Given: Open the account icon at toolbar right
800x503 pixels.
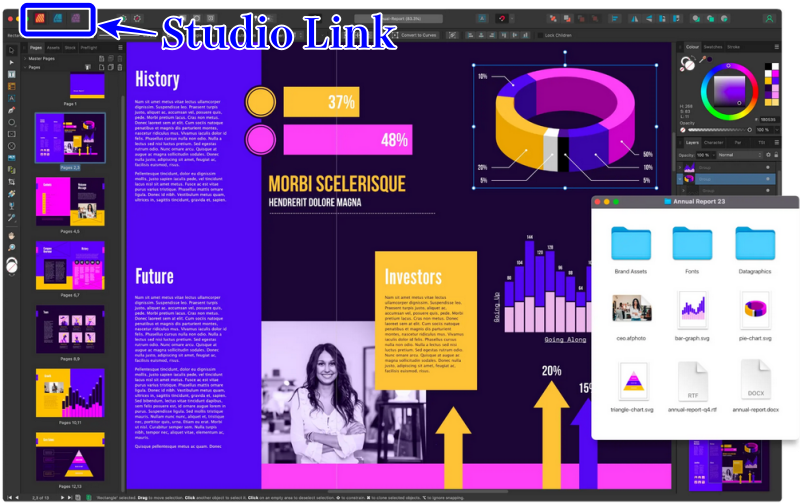Looking at the screenshot, I should point(769,19).
